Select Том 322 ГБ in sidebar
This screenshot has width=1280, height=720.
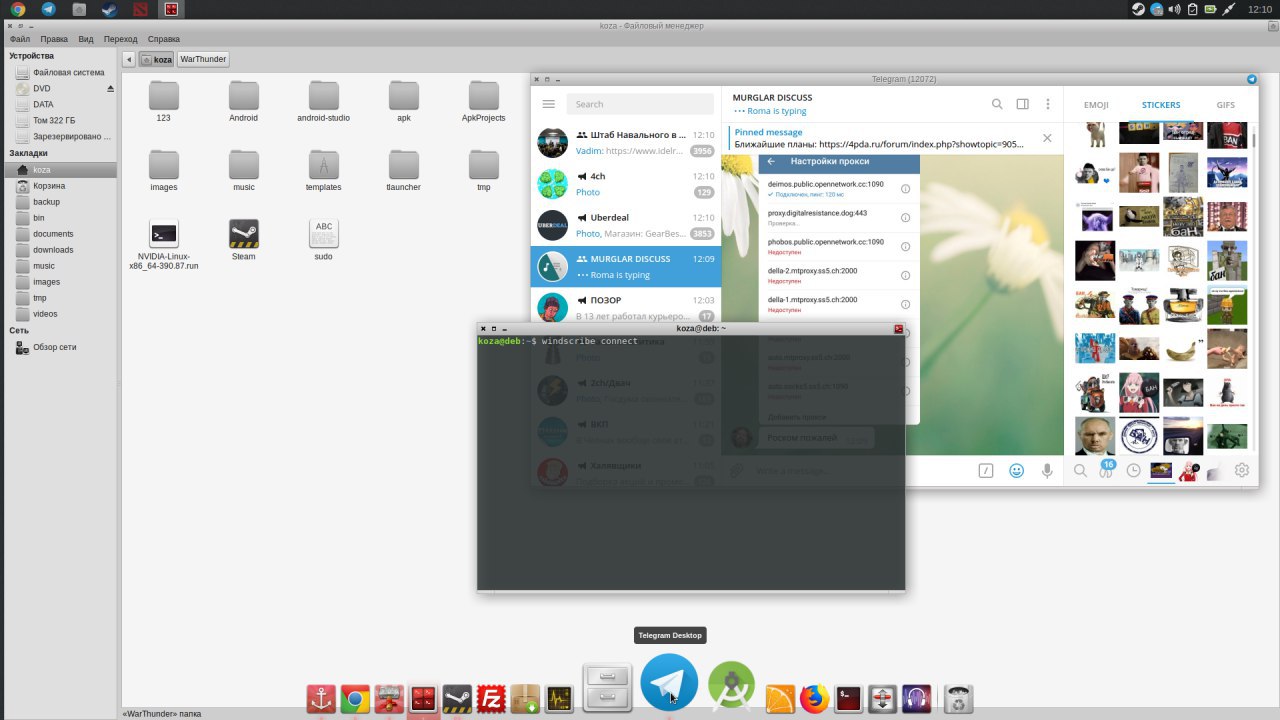(x=59, y=120)
